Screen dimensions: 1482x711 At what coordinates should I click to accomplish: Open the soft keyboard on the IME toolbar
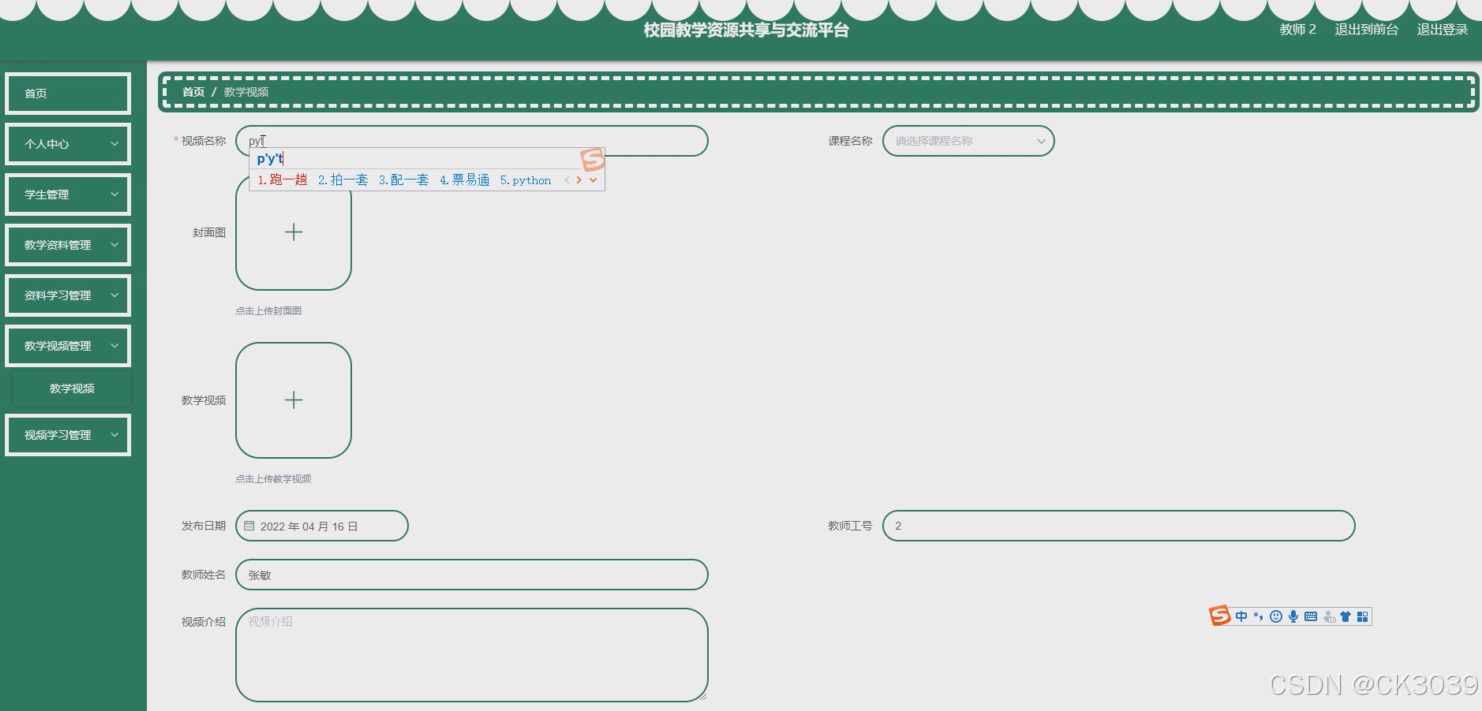[x=1311, y=617]
